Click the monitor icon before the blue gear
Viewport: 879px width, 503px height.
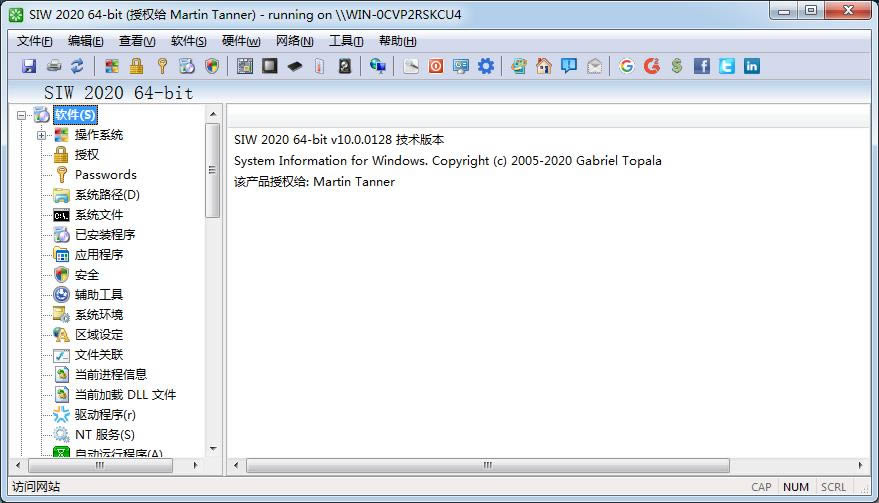coord(461,66)
